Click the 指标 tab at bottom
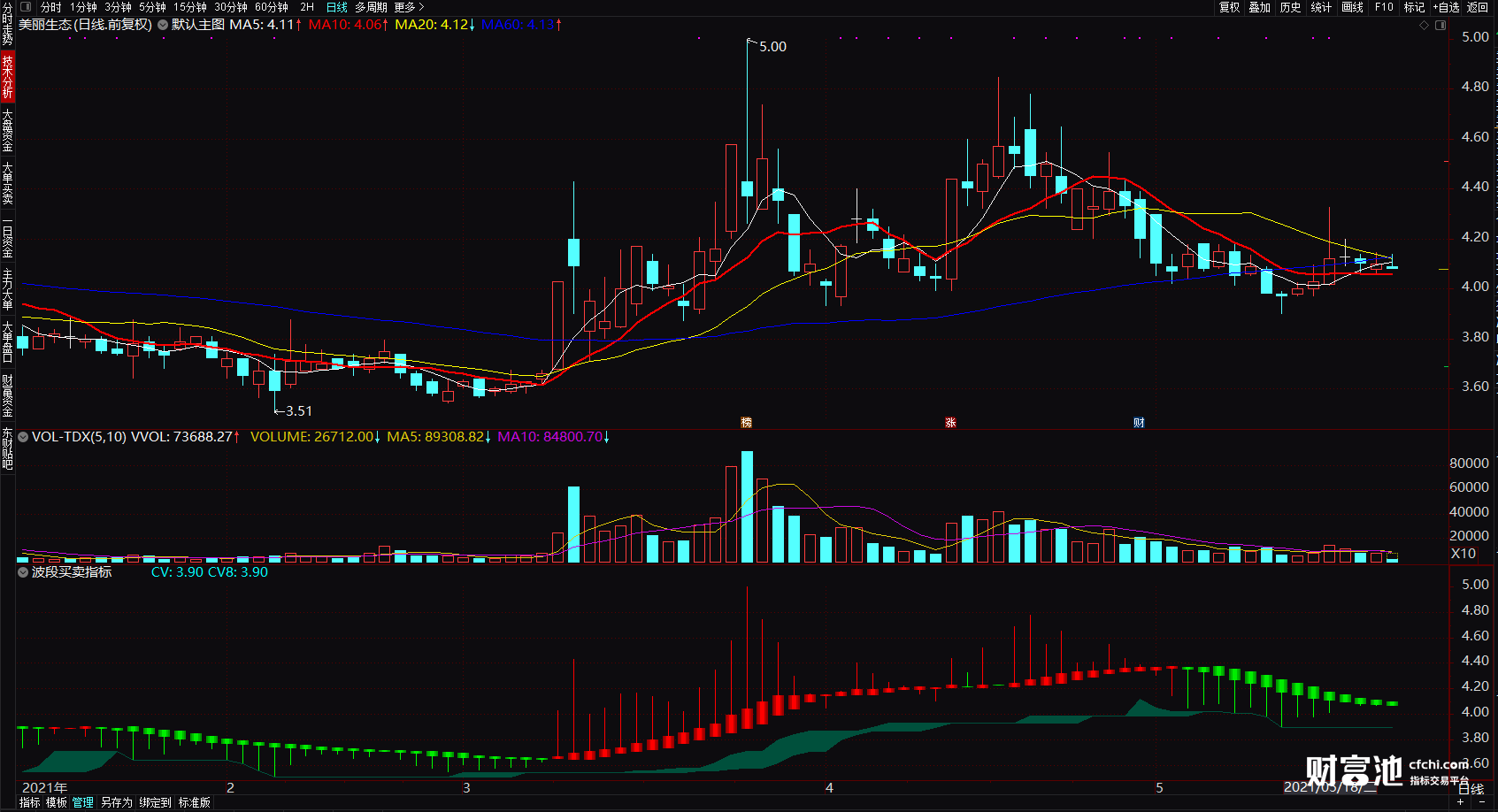 click(29, 802)
